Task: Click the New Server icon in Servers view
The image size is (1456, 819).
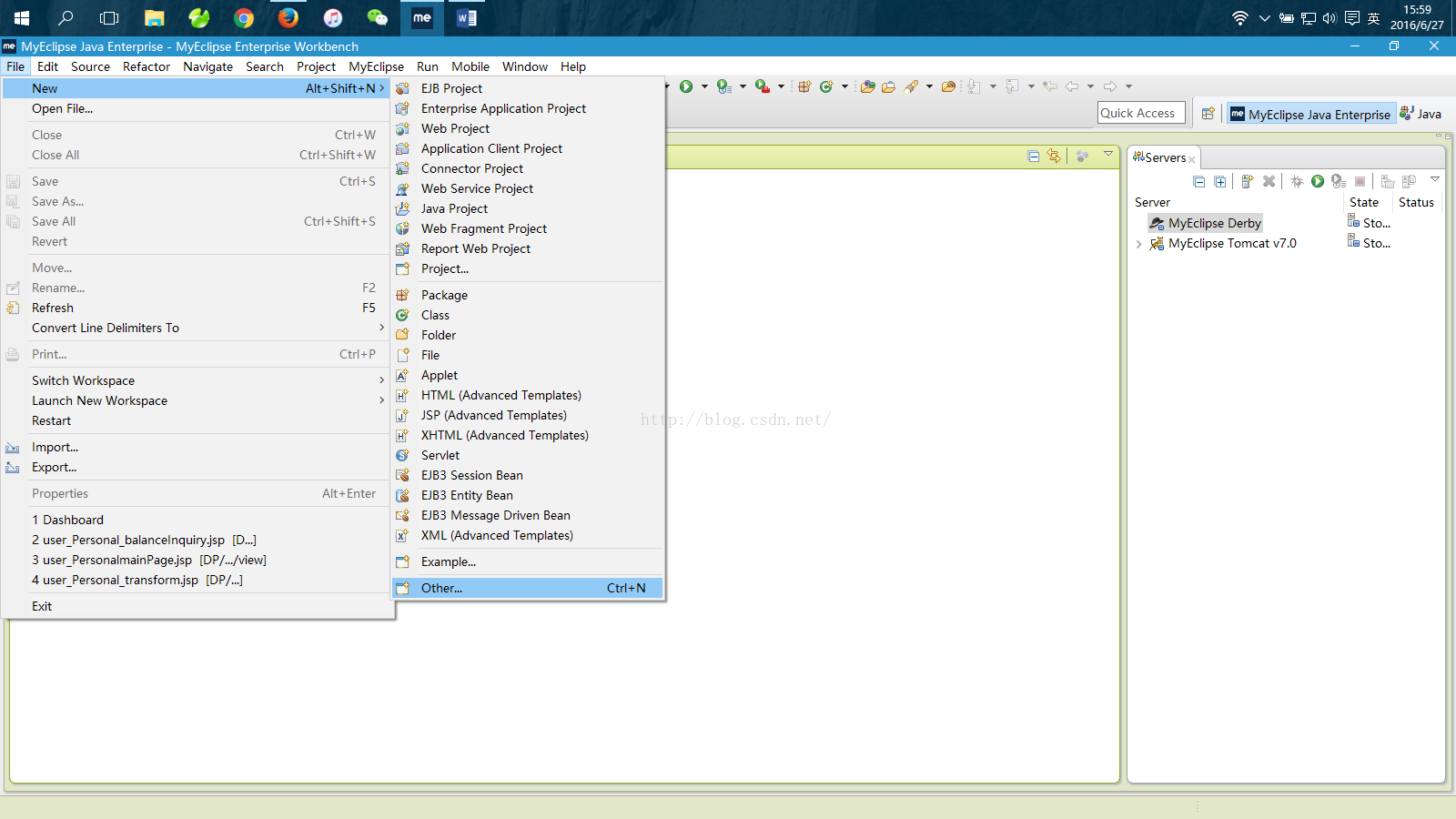Action: coord(1248,182)
